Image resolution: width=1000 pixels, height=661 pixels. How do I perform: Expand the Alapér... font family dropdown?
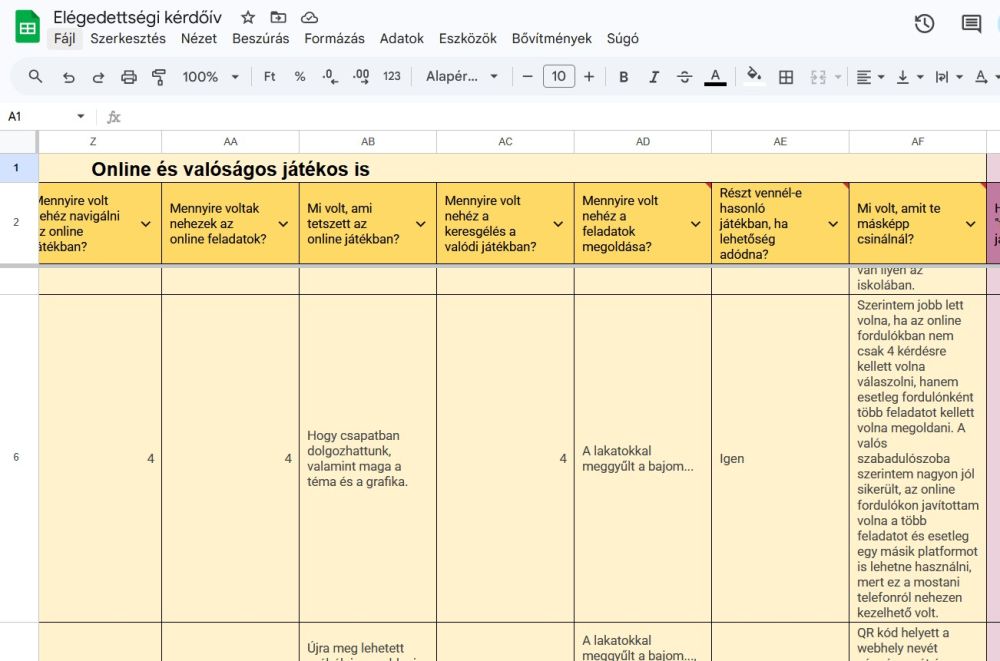click(x=461, y=77)
